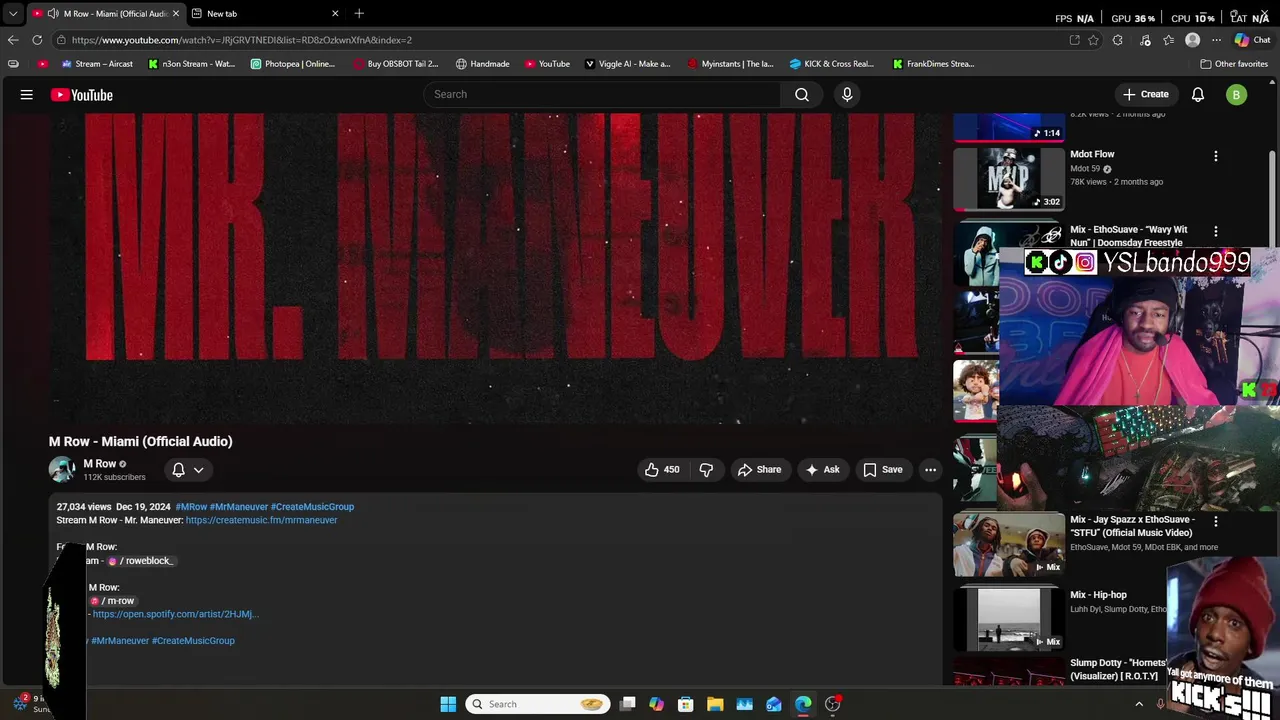Open the FrankDimes Stream bookmark
Viewport: 1280px width, 720px height.
[x=934, y=64]
